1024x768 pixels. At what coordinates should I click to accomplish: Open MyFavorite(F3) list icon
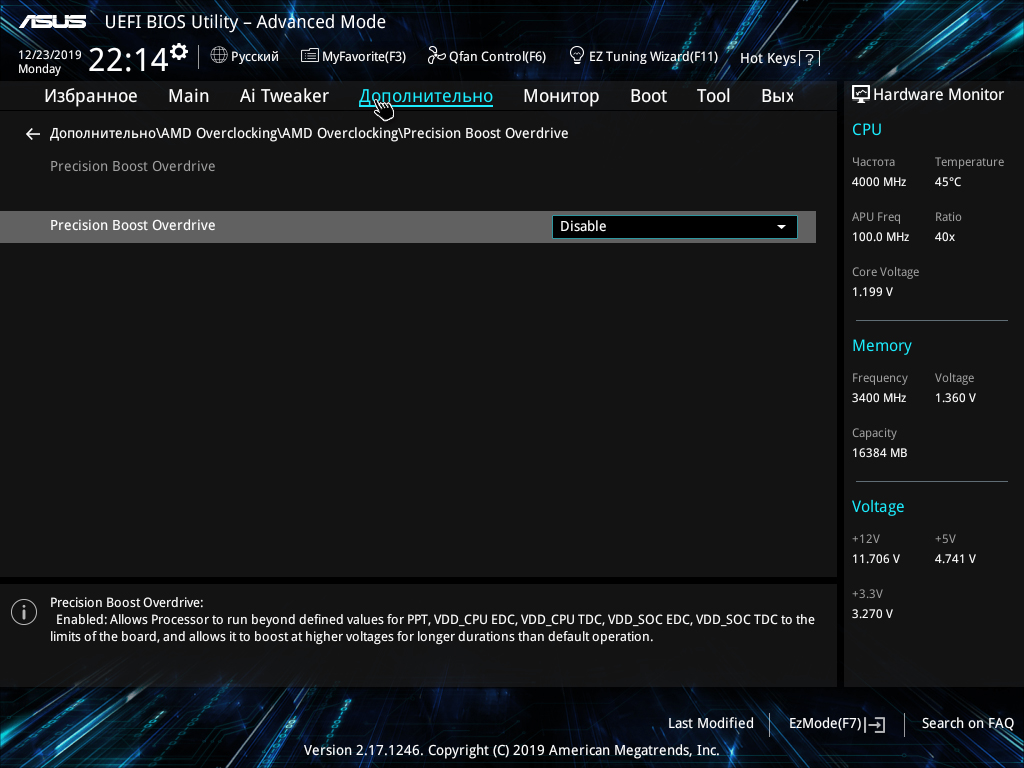(x=310, y=56)
